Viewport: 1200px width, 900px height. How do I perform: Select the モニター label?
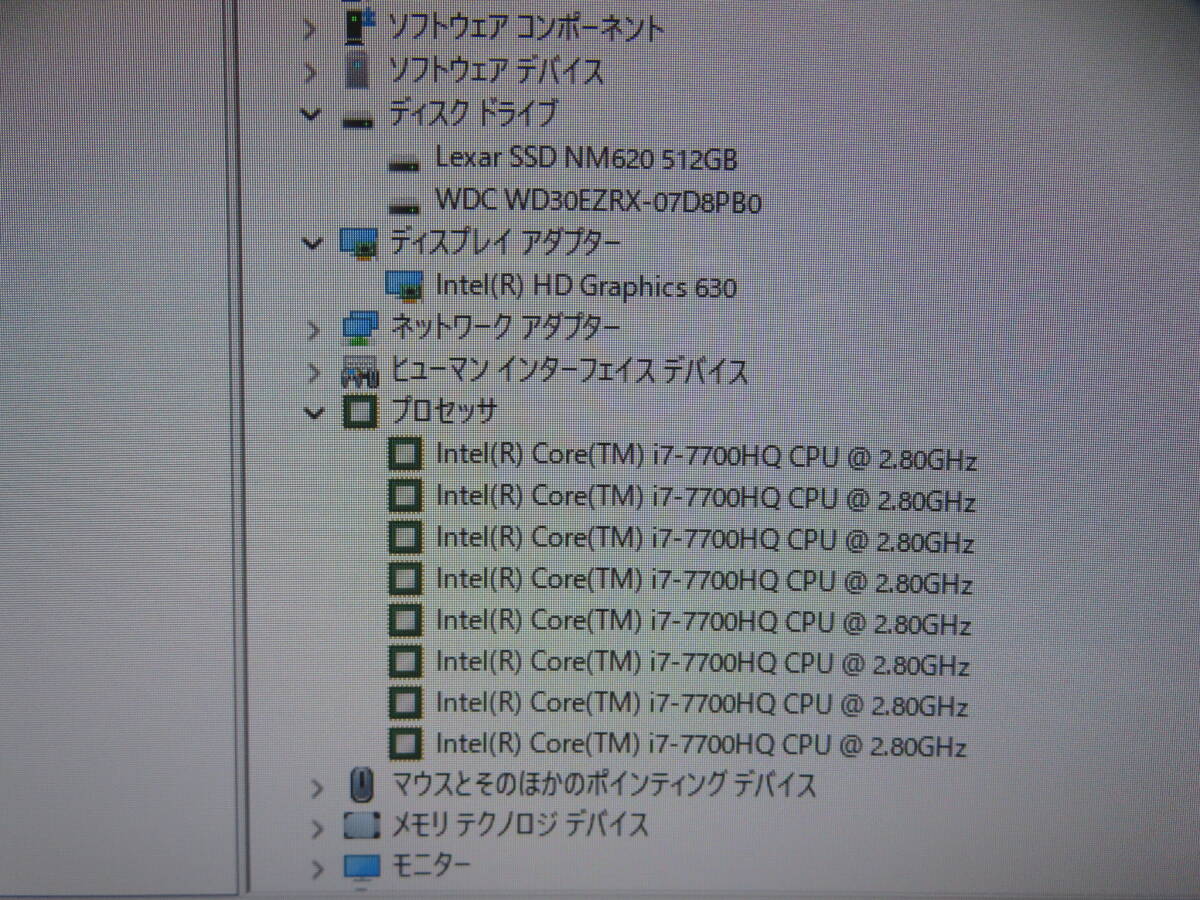430,865
